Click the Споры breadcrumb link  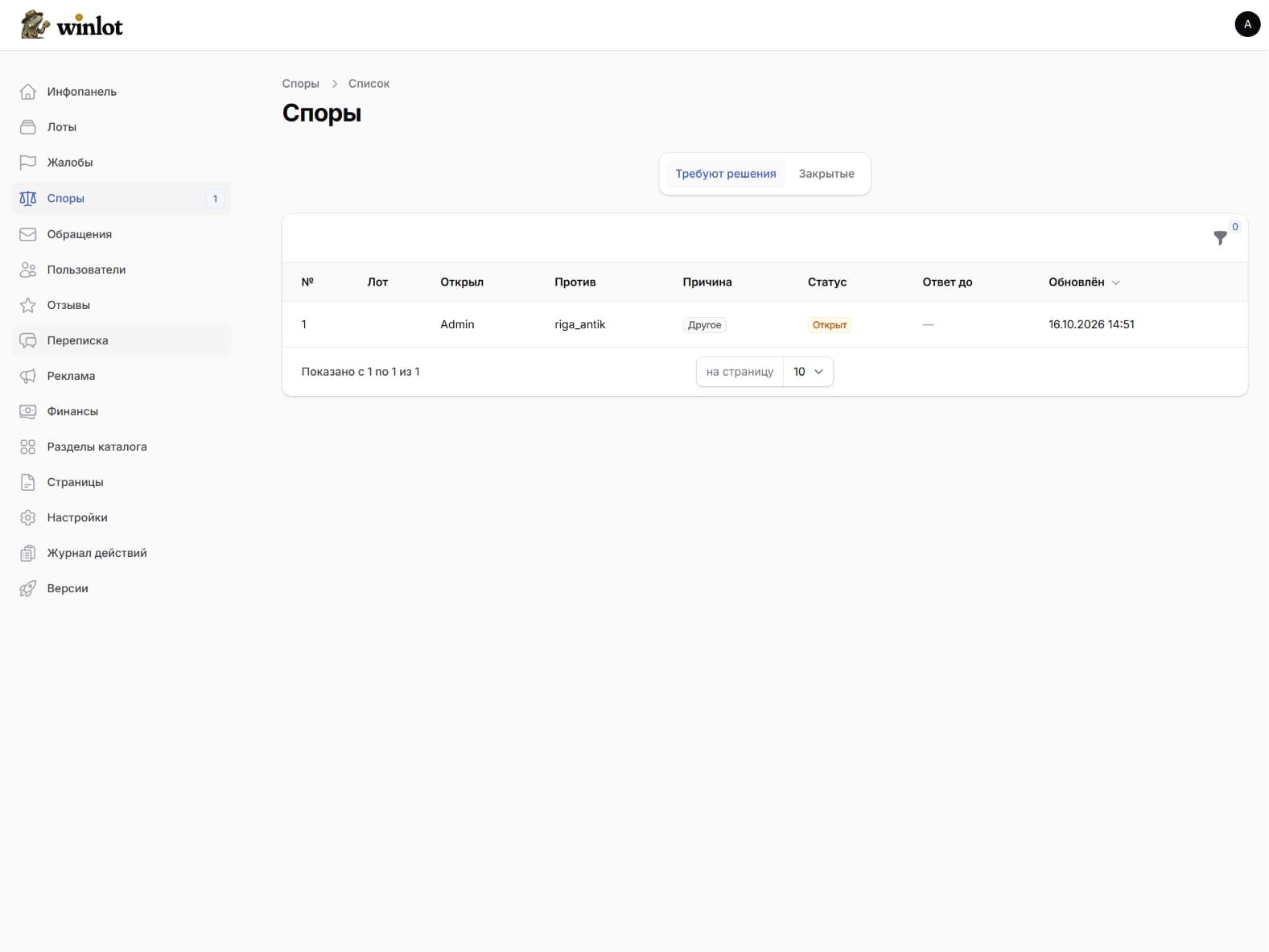coord(300,84)
